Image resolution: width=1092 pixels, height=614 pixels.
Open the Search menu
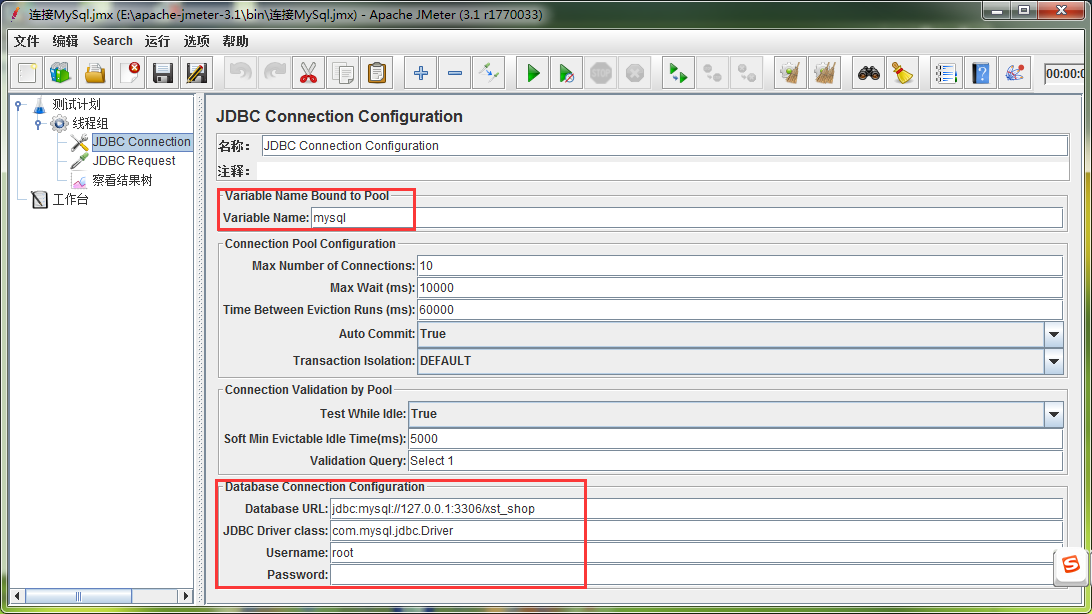coord(113,41)
